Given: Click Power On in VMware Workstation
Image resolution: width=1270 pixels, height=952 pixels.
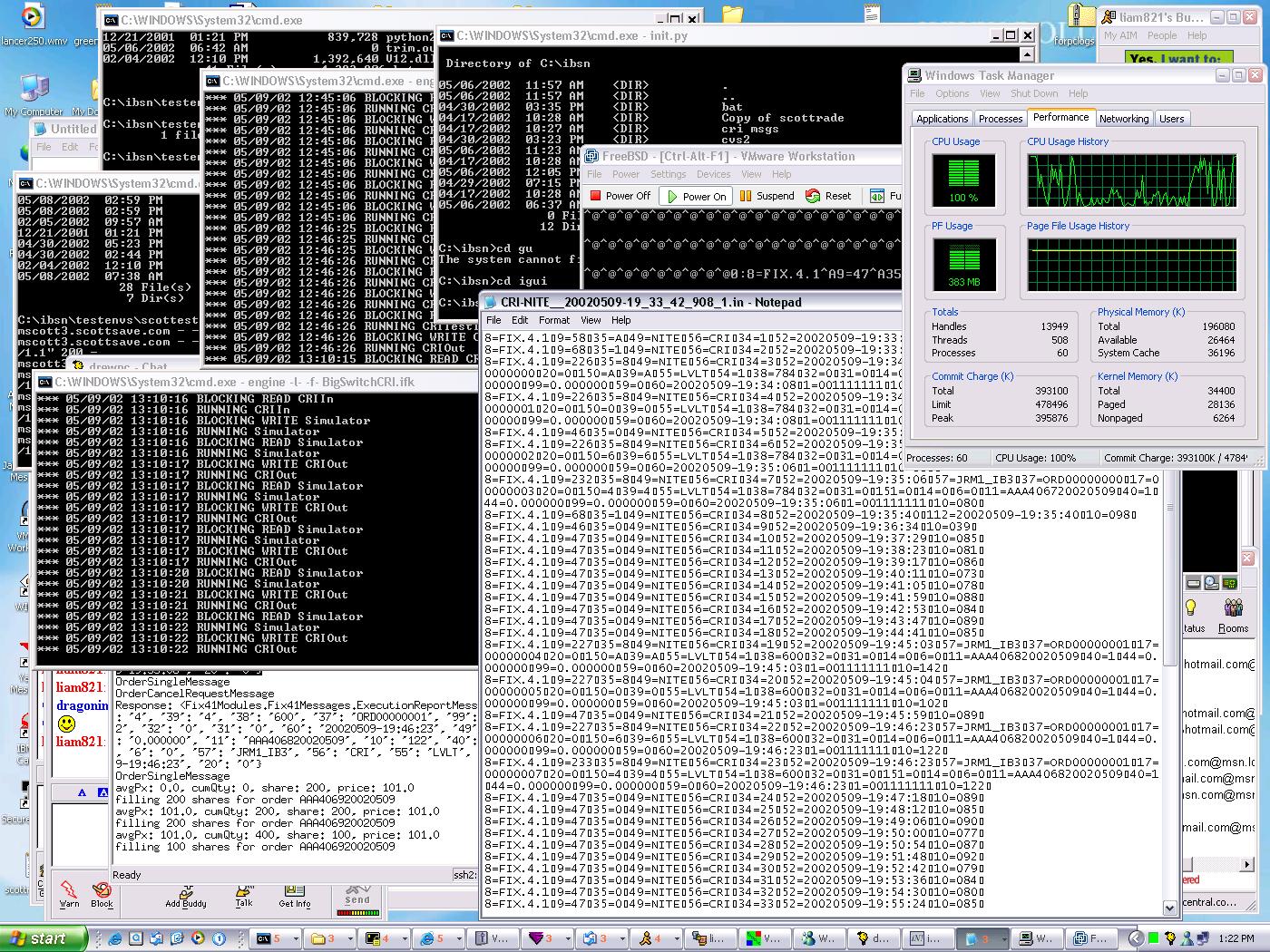Looking at the screenshot, I should [x=697, y=196].
